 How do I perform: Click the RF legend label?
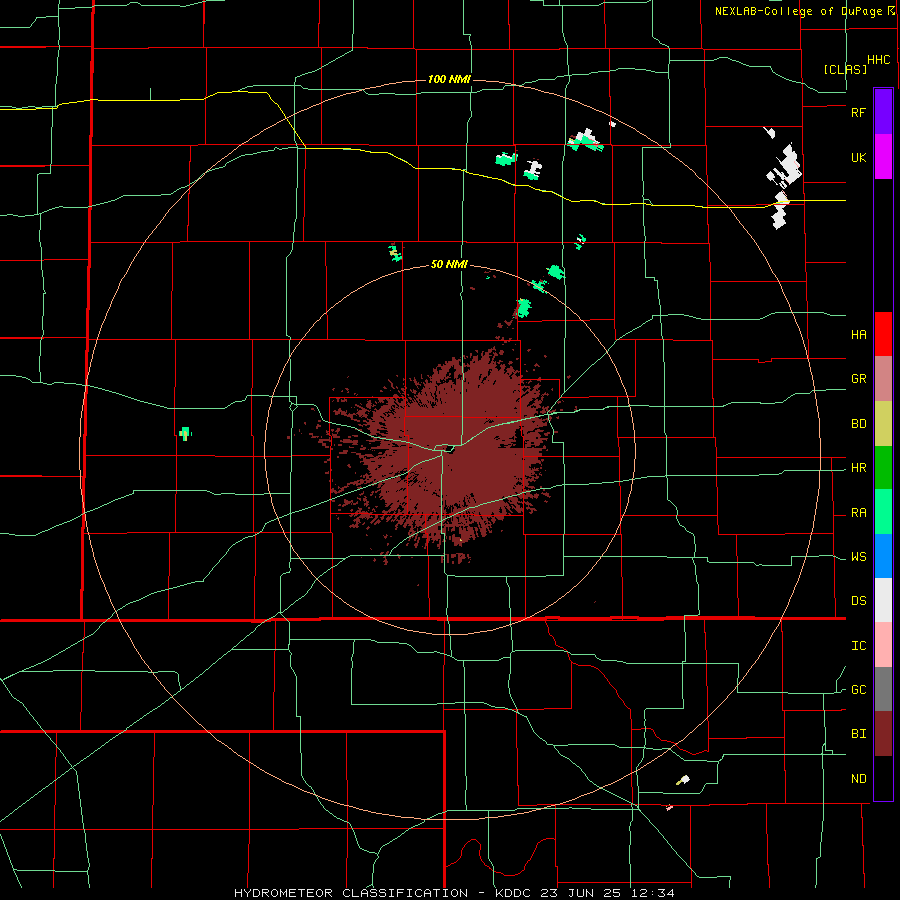coord(858,112)
